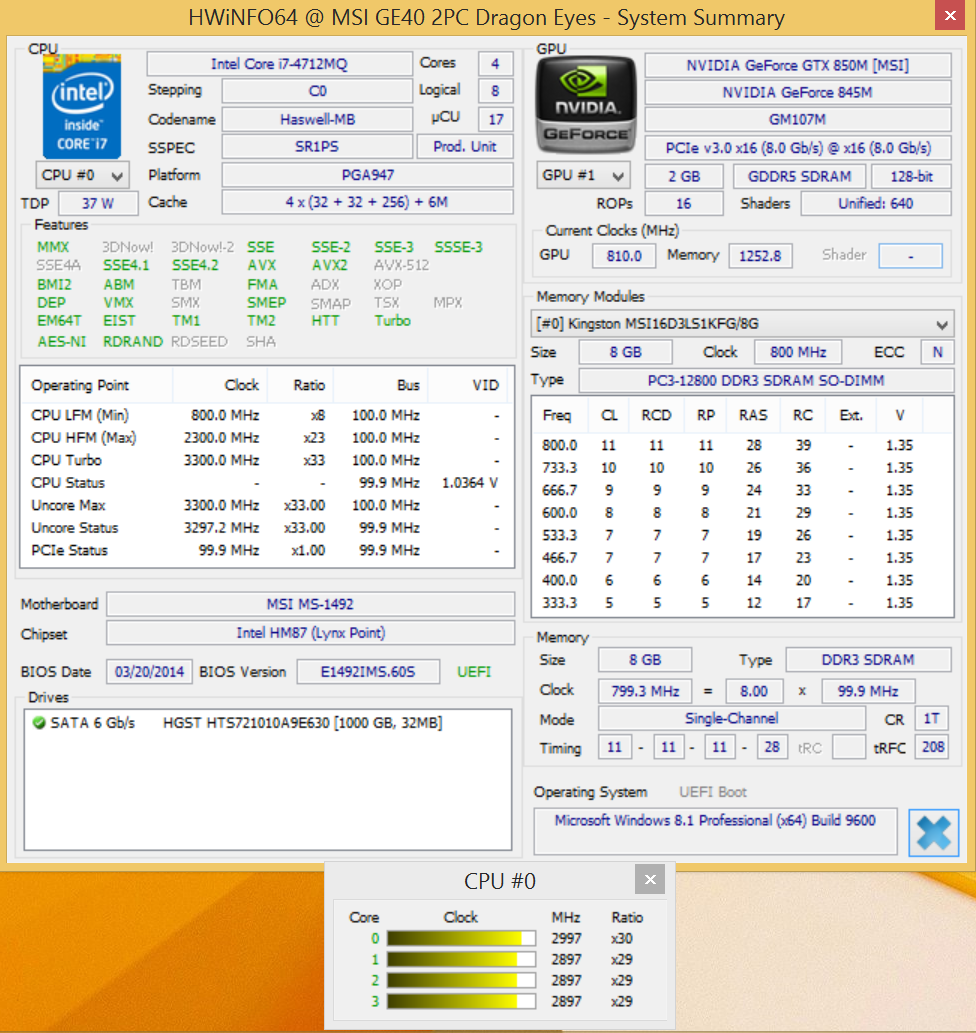Click the Turbo feature label

pyautogui.click(x=392, y=321)
